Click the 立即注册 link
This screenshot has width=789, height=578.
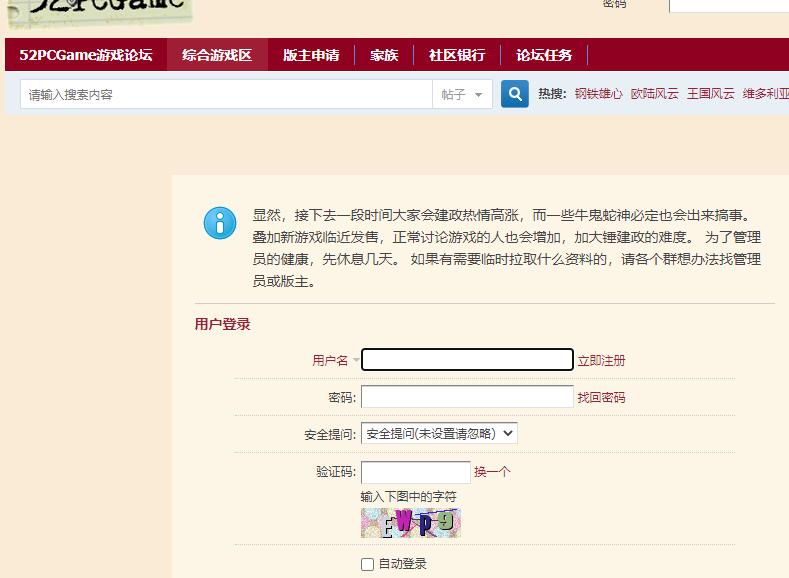(601, 360)
